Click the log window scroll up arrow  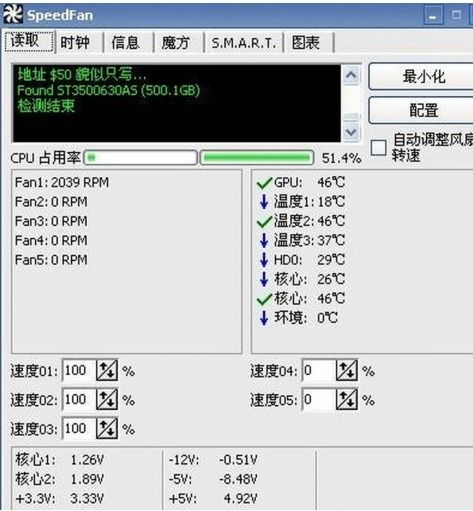pos(351,75)
